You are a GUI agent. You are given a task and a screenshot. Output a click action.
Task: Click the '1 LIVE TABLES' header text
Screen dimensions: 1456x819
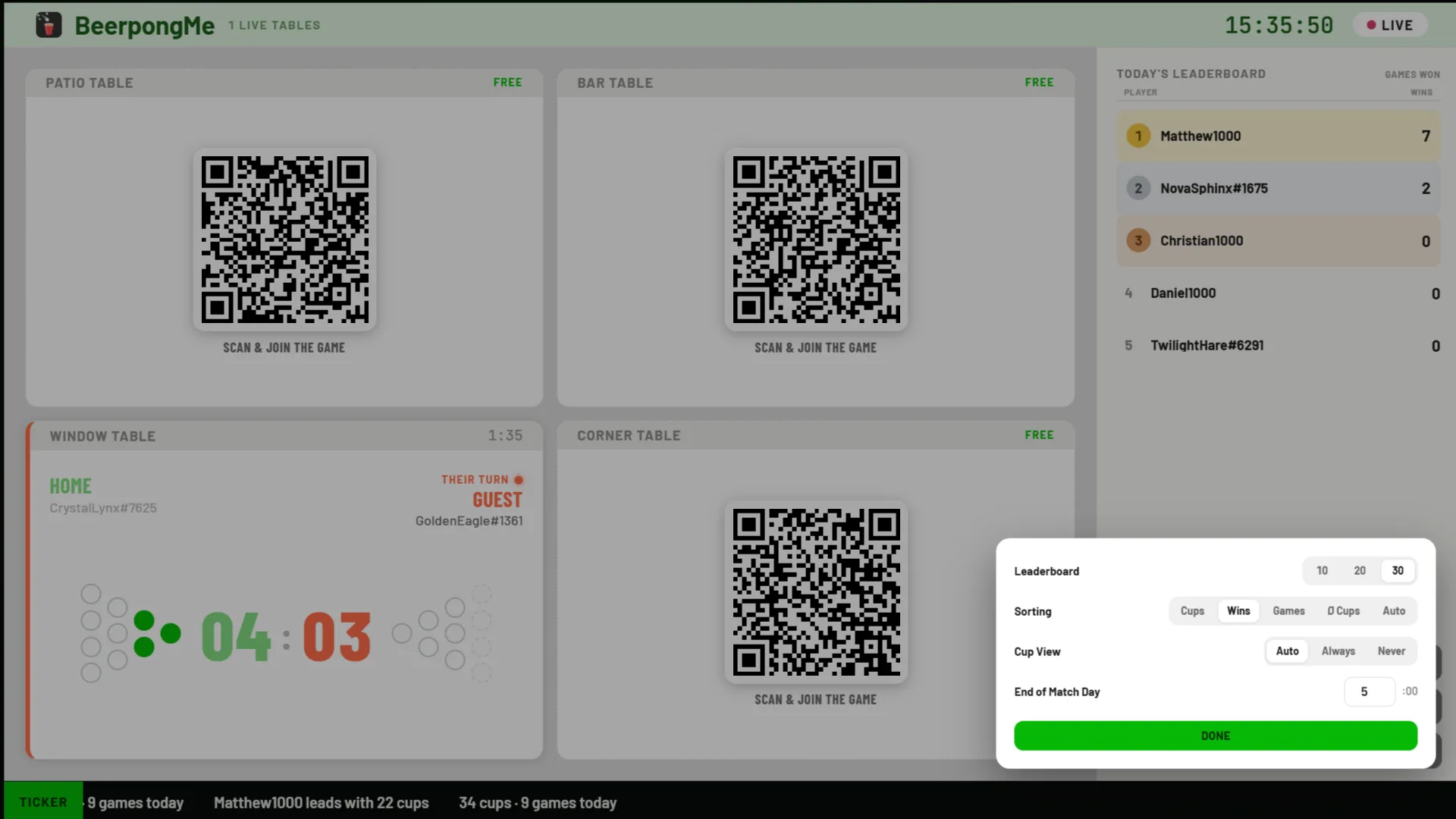point(275,25)
